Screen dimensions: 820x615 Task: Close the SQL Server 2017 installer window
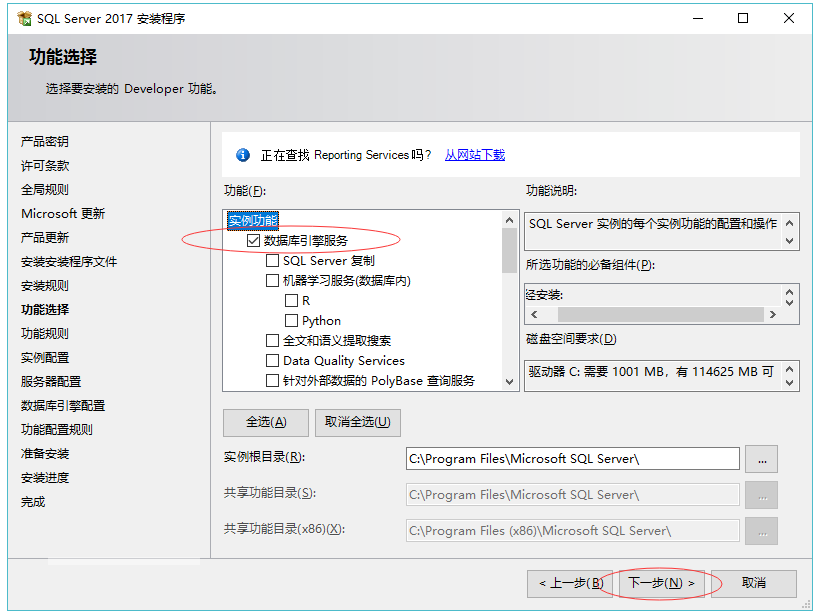tap(789, 18)
